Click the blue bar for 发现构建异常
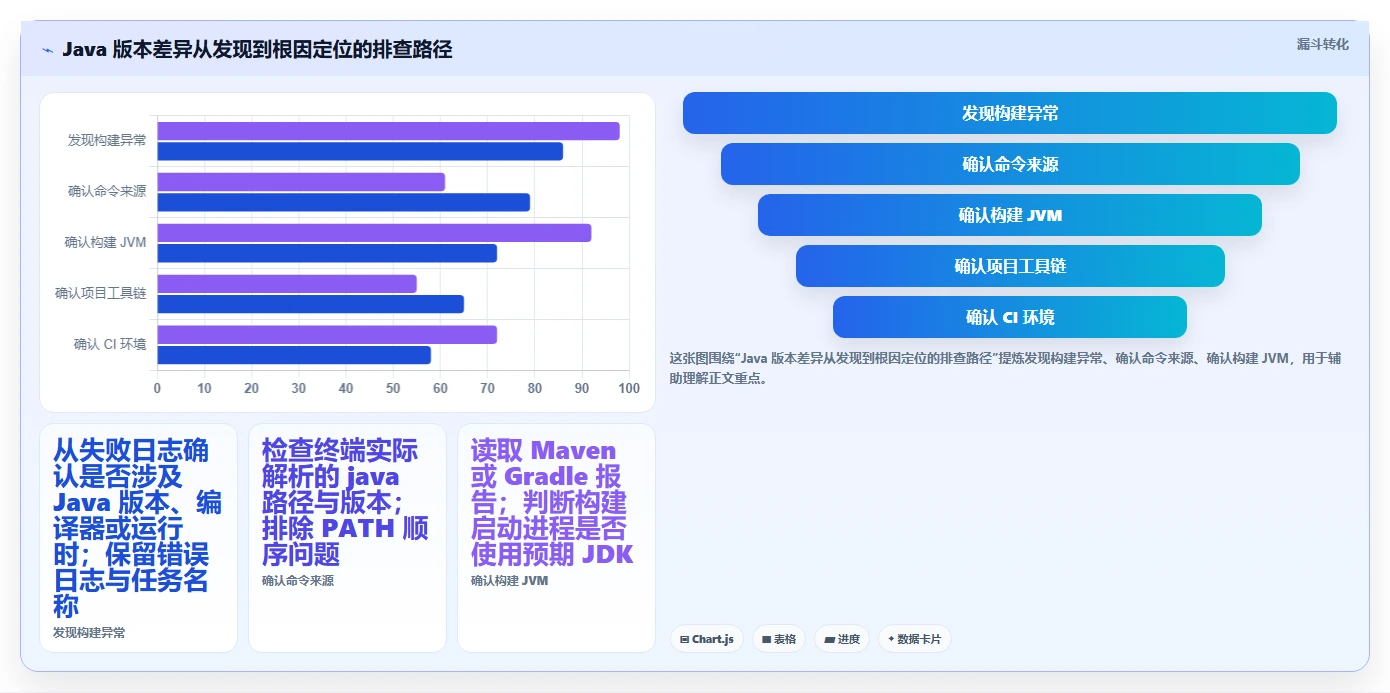Image resolution: width=1390 pixels, height=693 pixels. [360, 151]
